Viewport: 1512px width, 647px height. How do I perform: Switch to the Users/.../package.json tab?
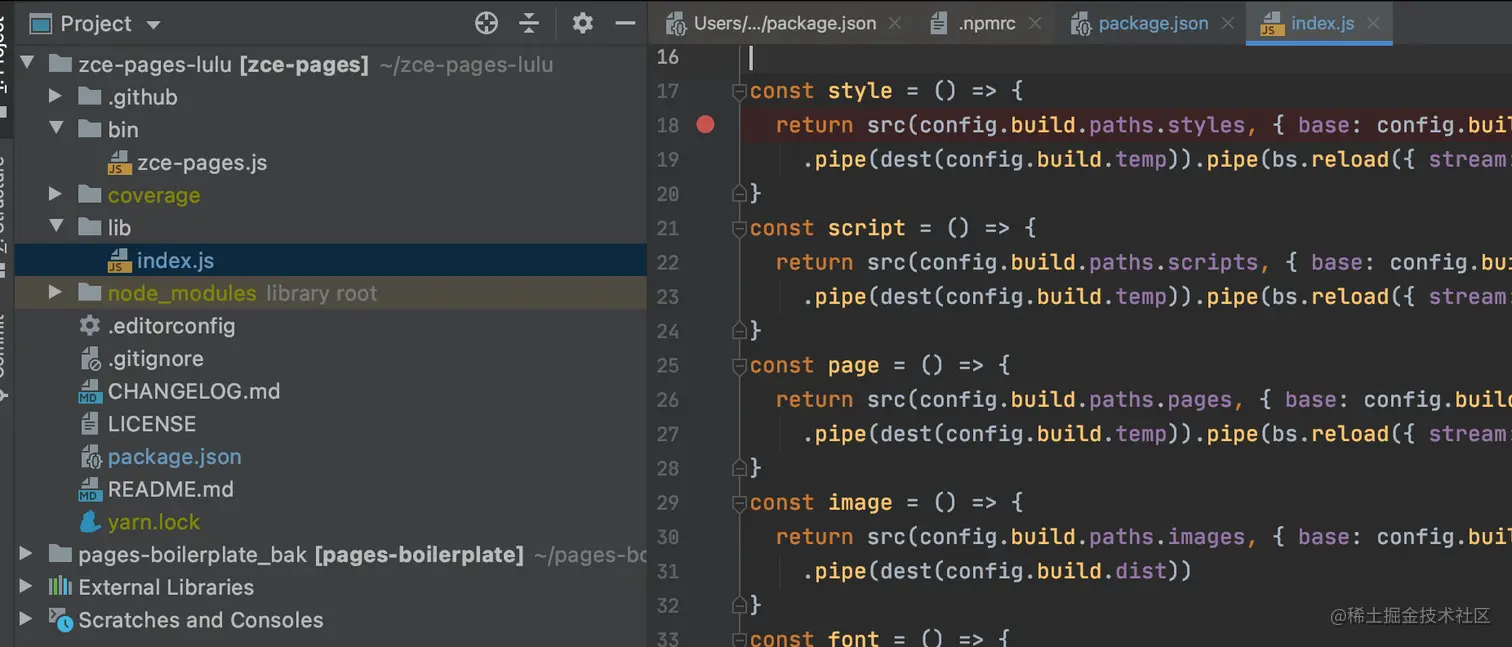coord(784,23)
